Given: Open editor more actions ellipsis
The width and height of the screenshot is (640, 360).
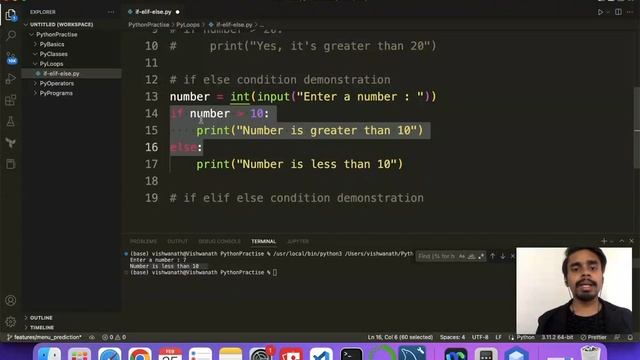Looking at the screenshot, I should [x=630, y=12].
